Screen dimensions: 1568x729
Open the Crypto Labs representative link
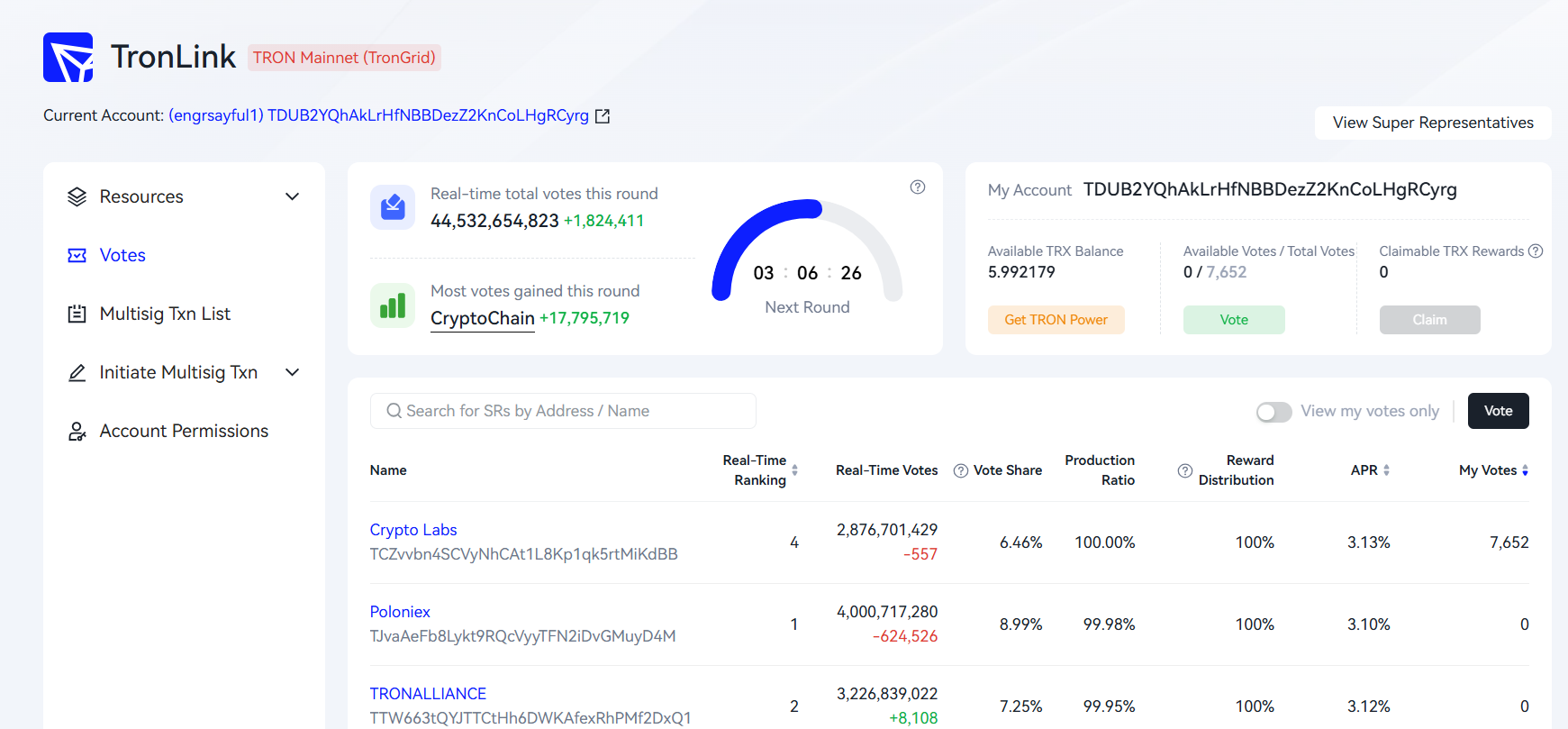point(413,530)
